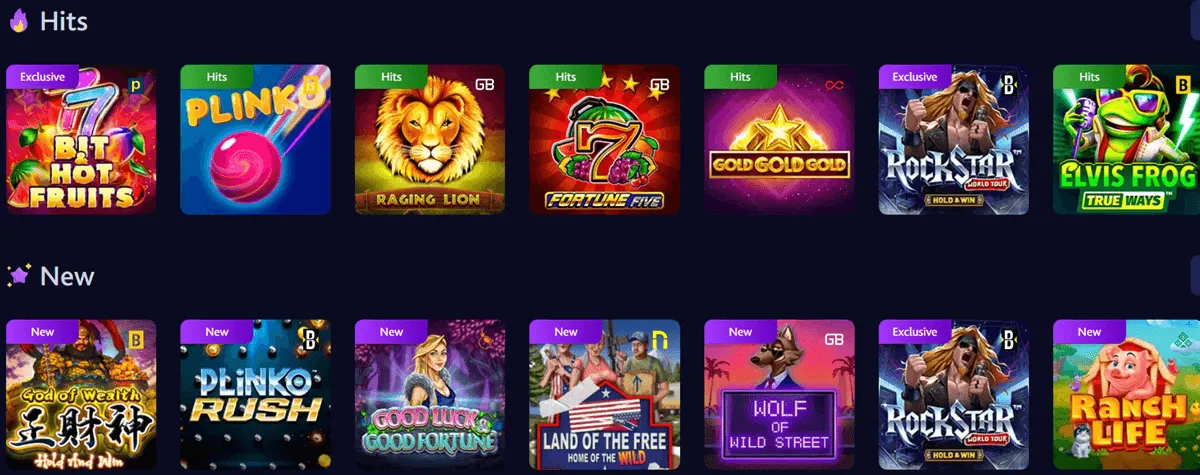
Task: Open the Ranch Life game
Action: [x=1128, y=395]
